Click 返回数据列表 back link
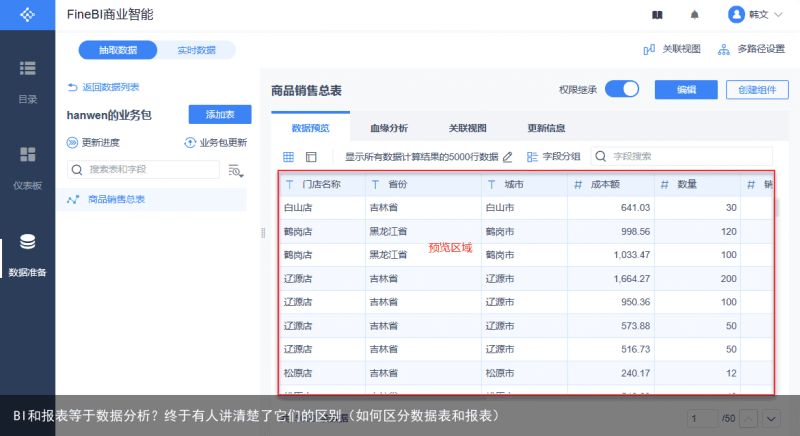Image resolution: width=800 pixels, height=436 pixels. pos(104,87)
